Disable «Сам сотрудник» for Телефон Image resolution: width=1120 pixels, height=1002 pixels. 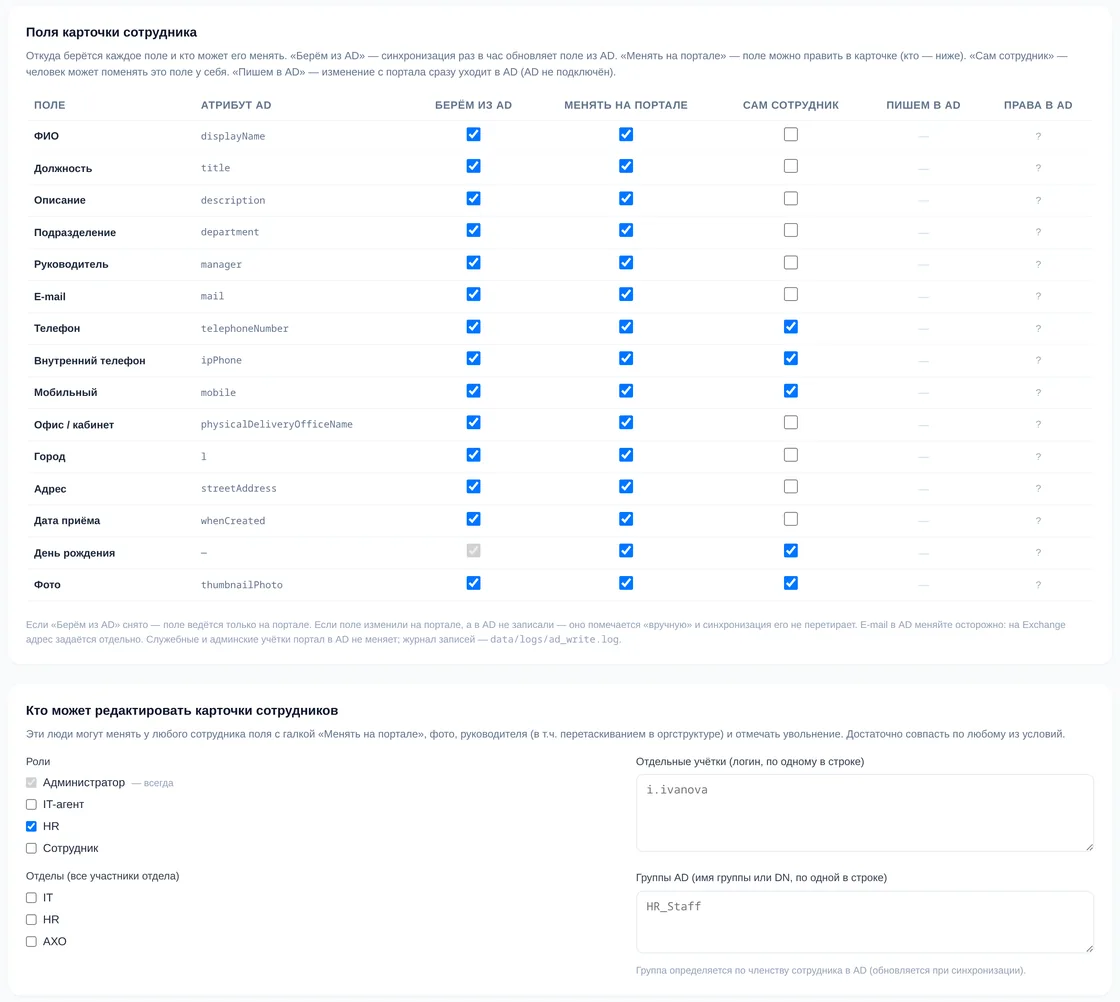click(791, 326)
